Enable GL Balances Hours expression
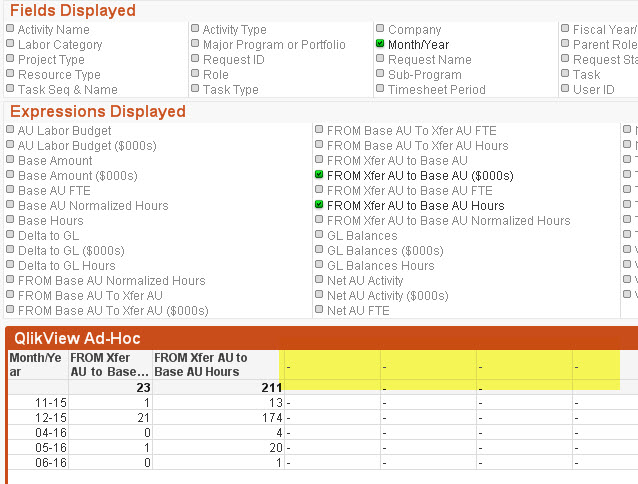Screen dimensions: 638x484 tap(319, 266)
